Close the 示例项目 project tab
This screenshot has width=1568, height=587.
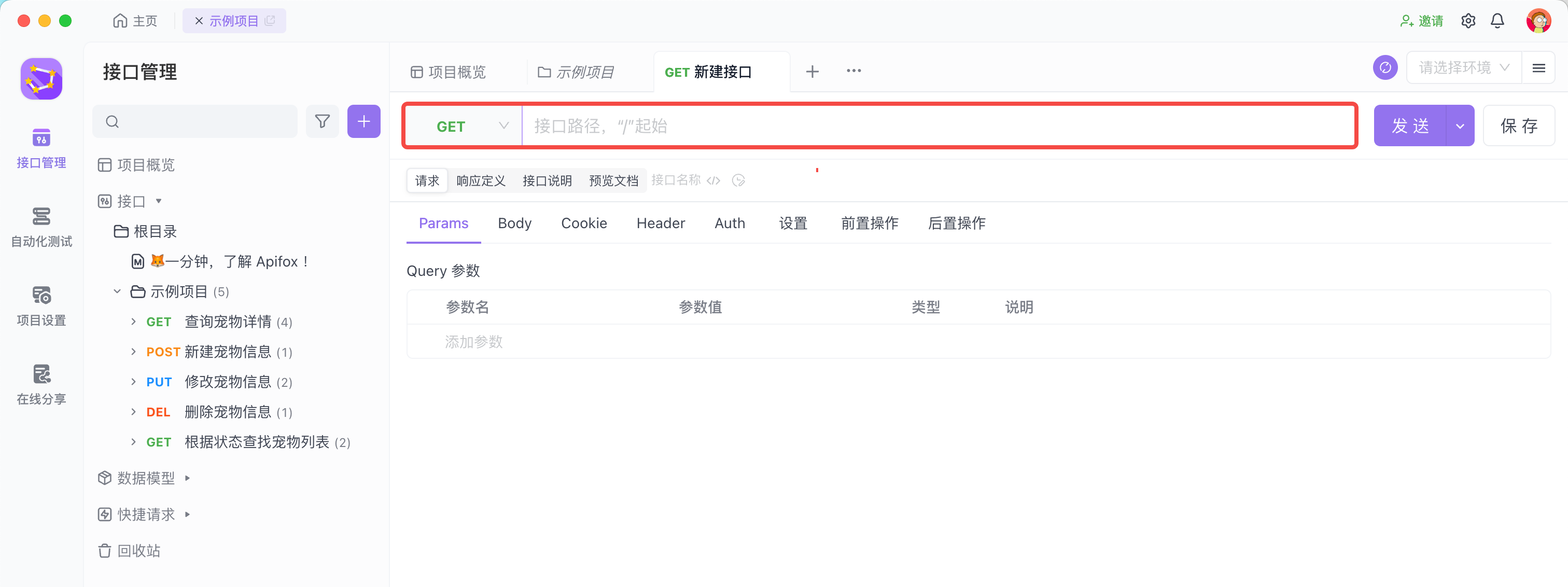tap(199, 21)
